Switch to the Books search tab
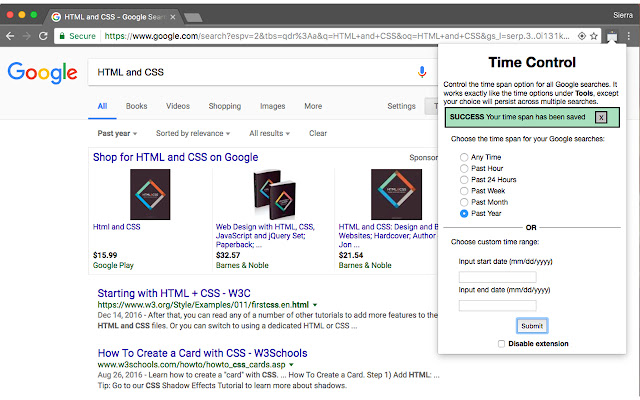This screenshot has height=400, width=640. (136, 106)
